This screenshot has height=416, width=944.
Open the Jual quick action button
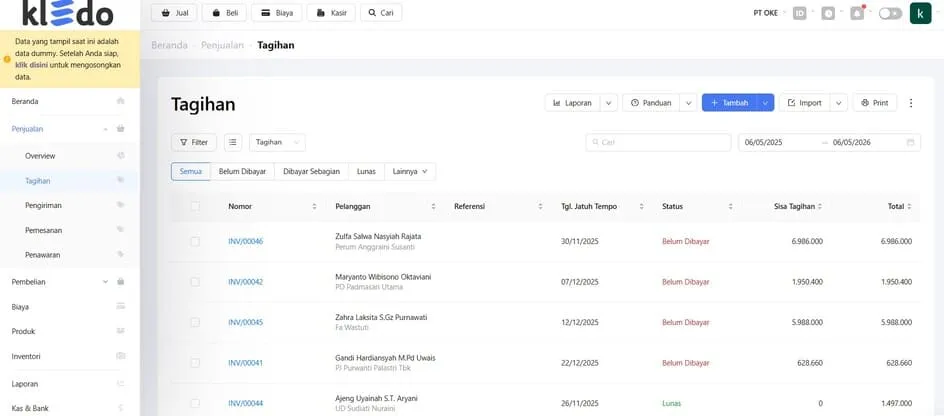pyautogui.click(x=174, y=13)
